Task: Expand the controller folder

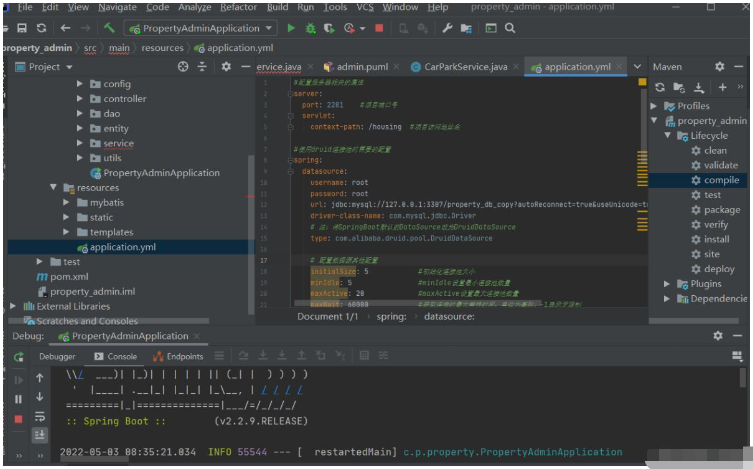Action: [x=80, y=99]
